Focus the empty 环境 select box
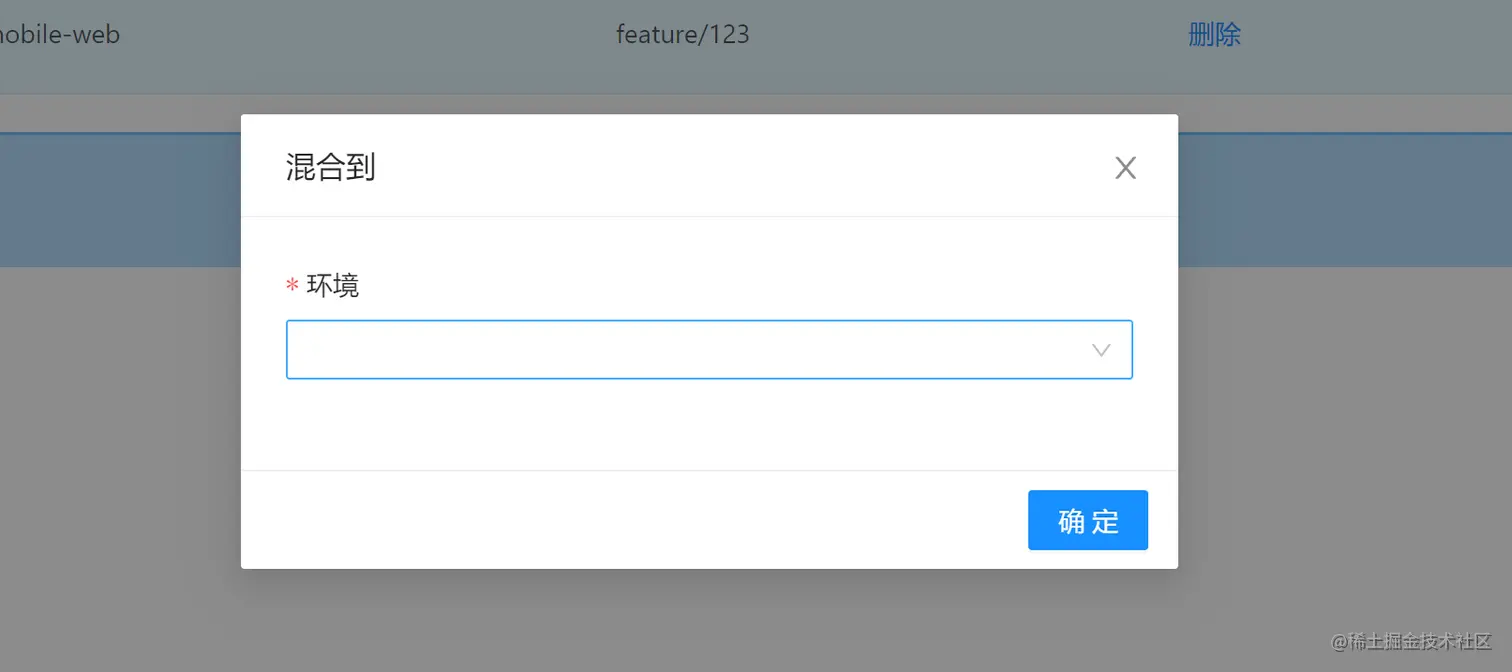Screen dimensions: 1512x672 click(x=709, y=350)
